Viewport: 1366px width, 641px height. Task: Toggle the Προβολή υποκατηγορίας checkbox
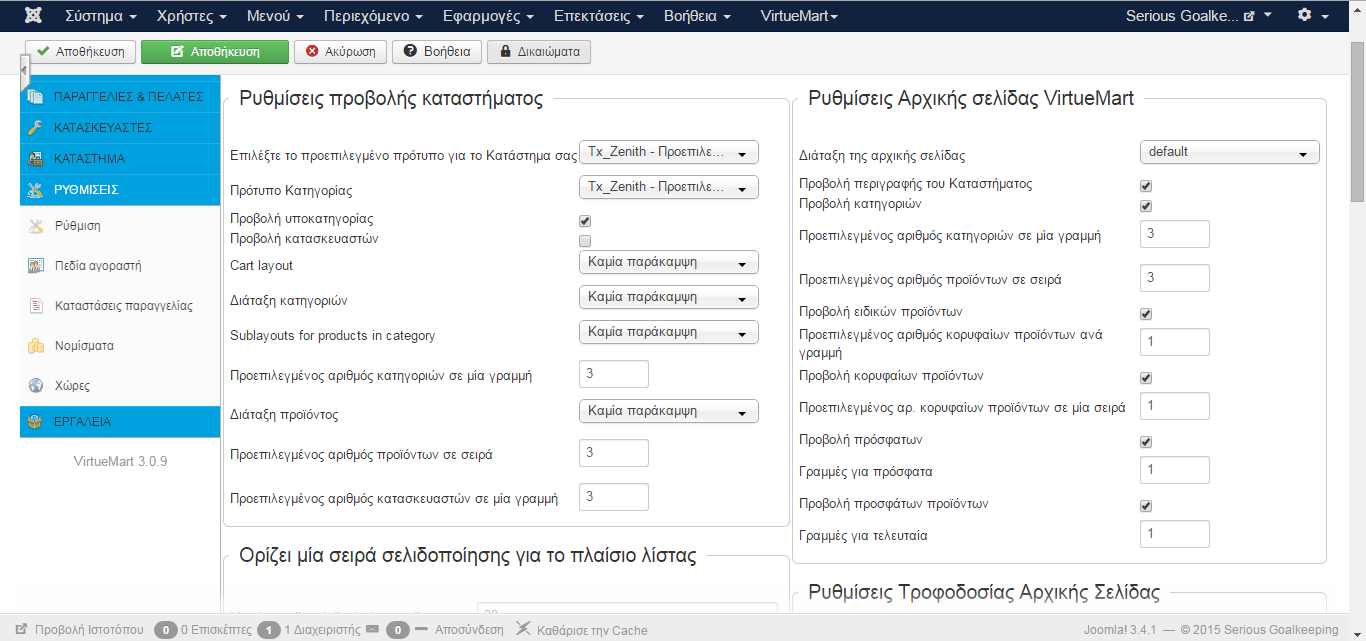point(585,220)
